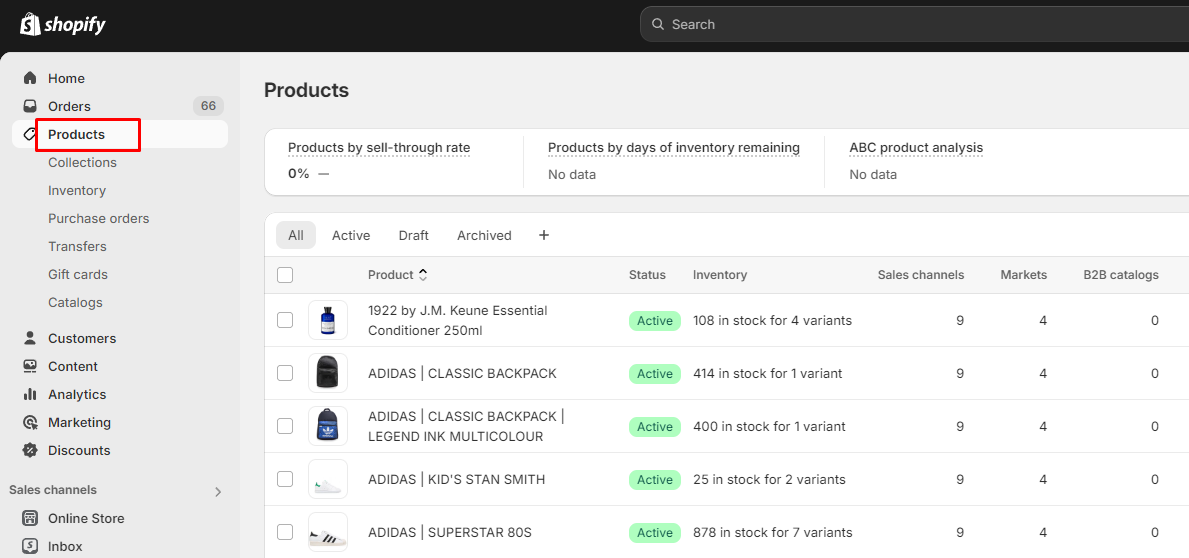Image resolution: width=1189 pixels, height=558 pixels.
Task: Open the 1922 by J.M. Keune Essential Conditioner product
Action: click(x=457, y=321)
